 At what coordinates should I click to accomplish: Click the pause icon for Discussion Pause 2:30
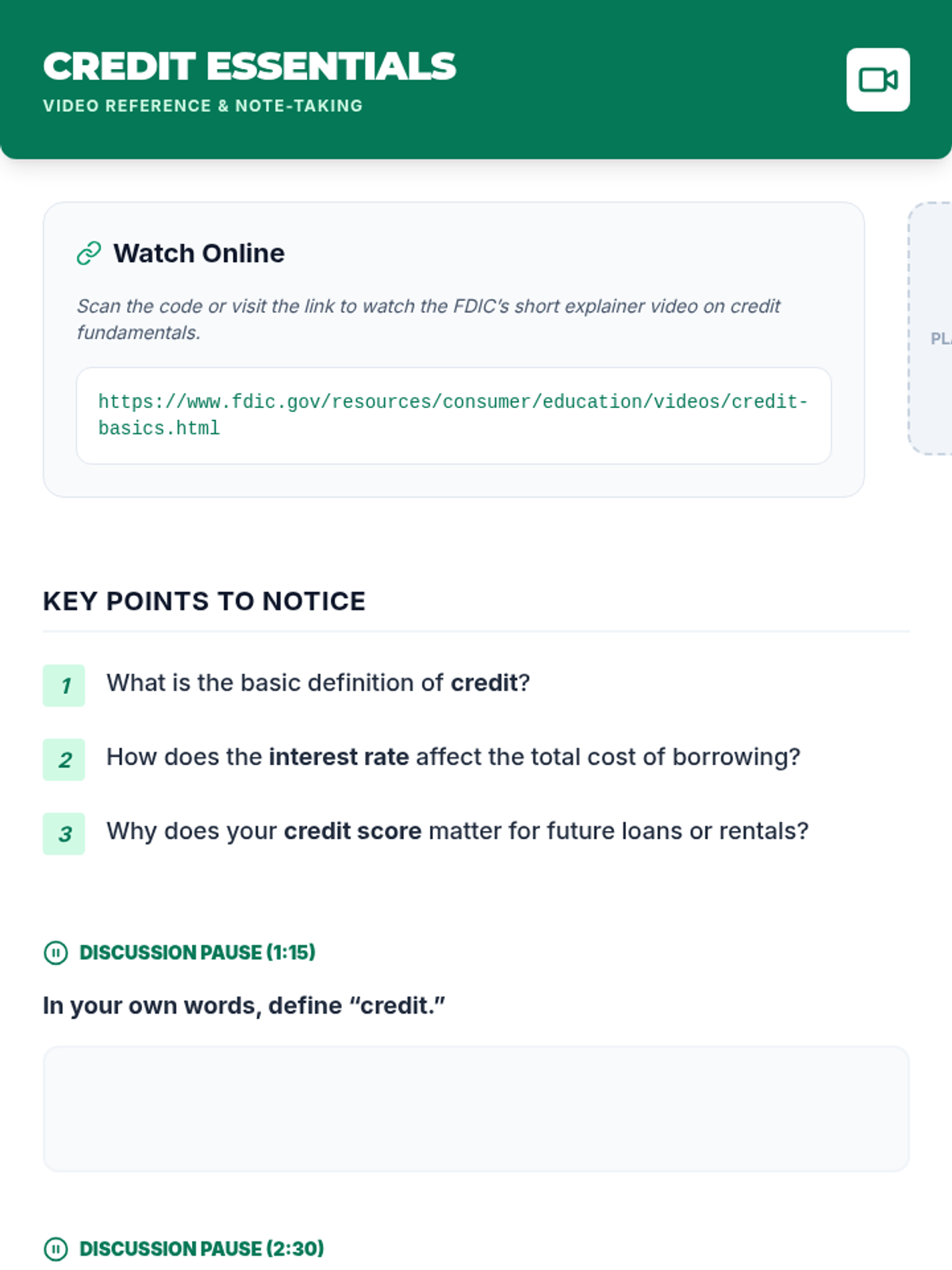pyautogui.click(x=56, y=1249)
